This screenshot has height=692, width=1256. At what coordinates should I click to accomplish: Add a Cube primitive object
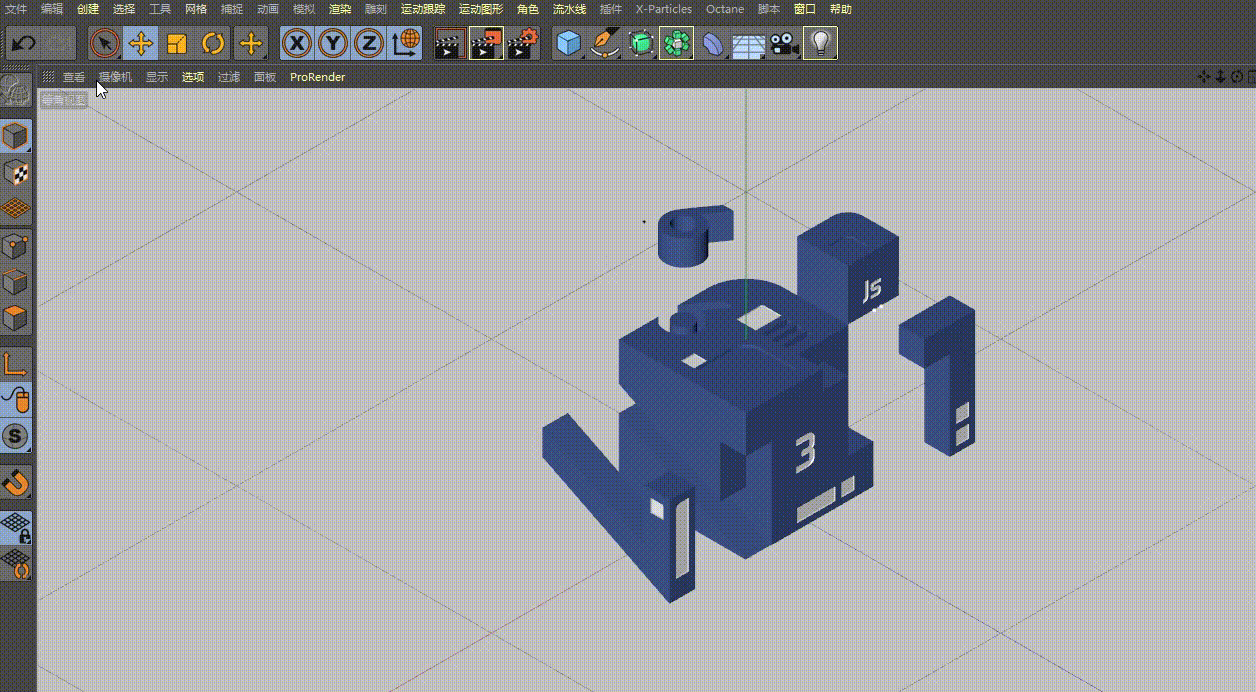pos(569,43)
